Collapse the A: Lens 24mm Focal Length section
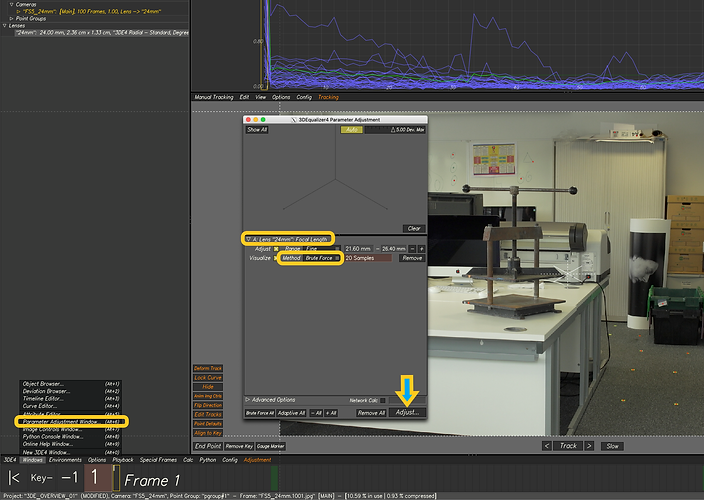The width and height of the screenshot is (704, 500). point(248,239)
